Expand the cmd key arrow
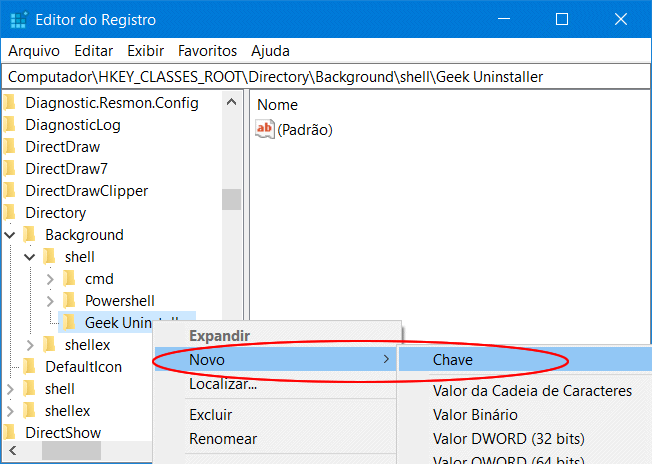 50,279
